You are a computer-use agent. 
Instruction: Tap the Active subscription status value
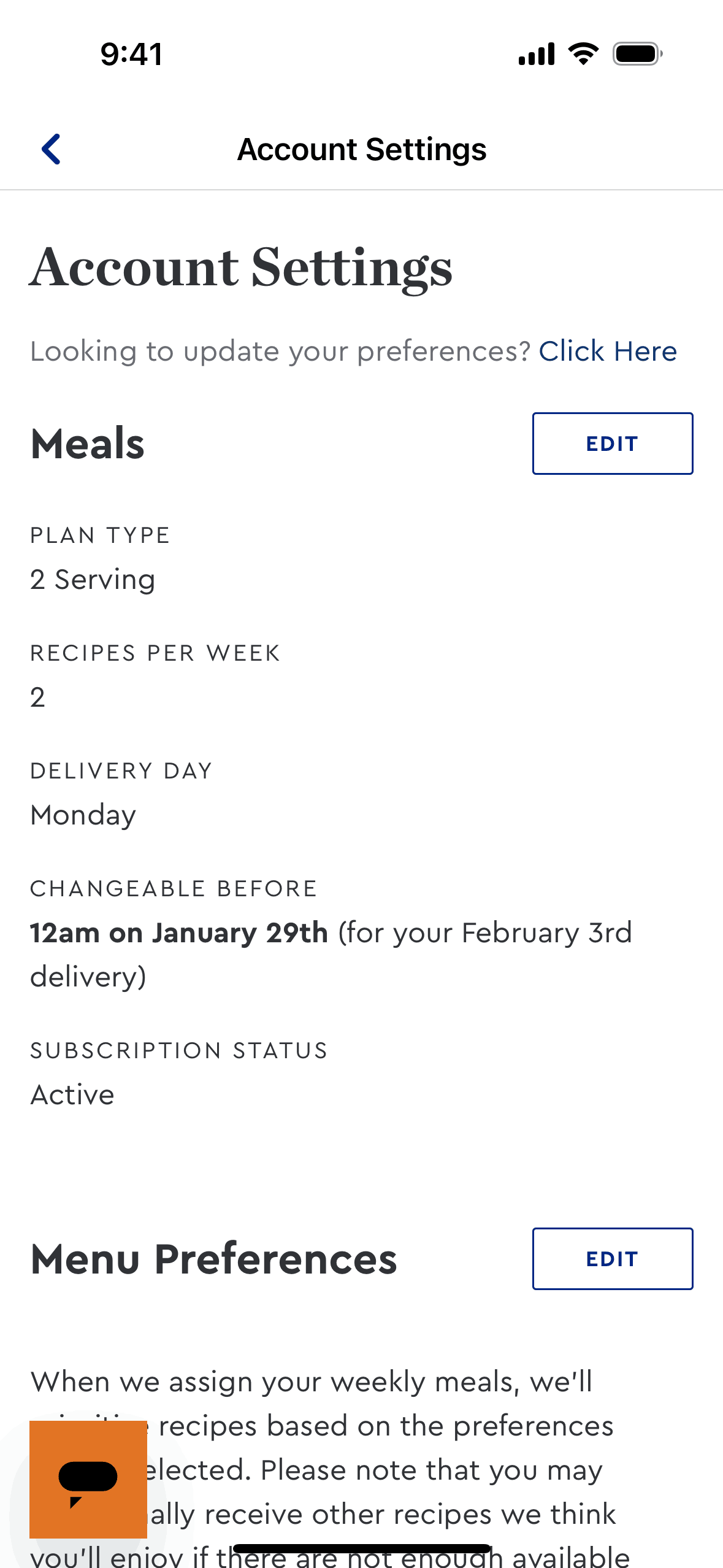coord(72,1095)
